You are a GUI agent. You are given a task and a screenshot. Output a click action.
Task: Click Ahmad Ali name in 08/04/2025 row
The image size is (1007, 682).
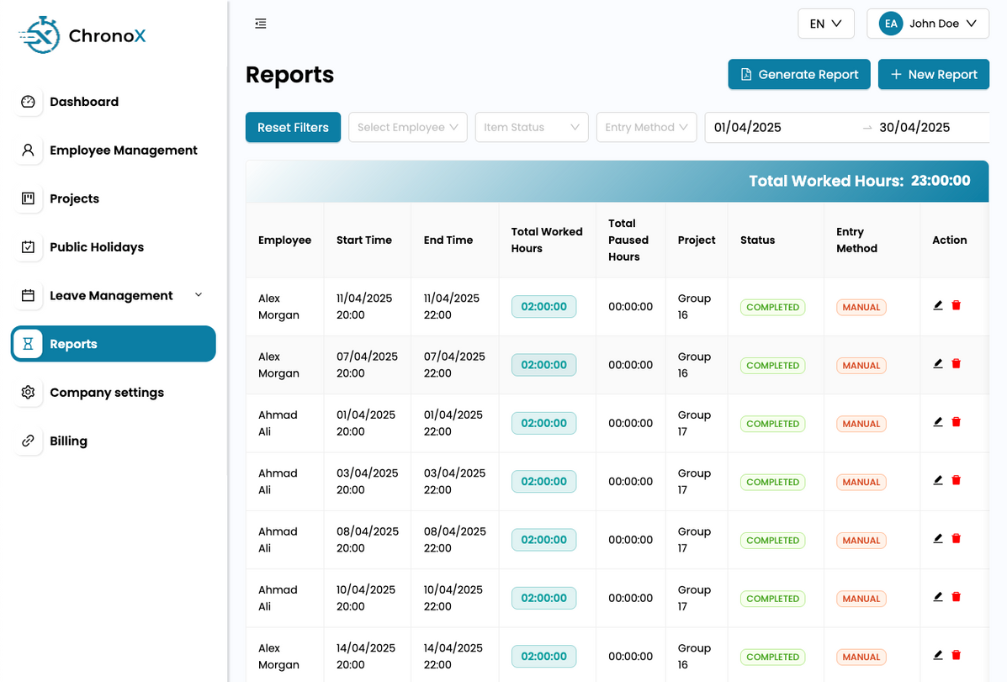coord(277,539)
